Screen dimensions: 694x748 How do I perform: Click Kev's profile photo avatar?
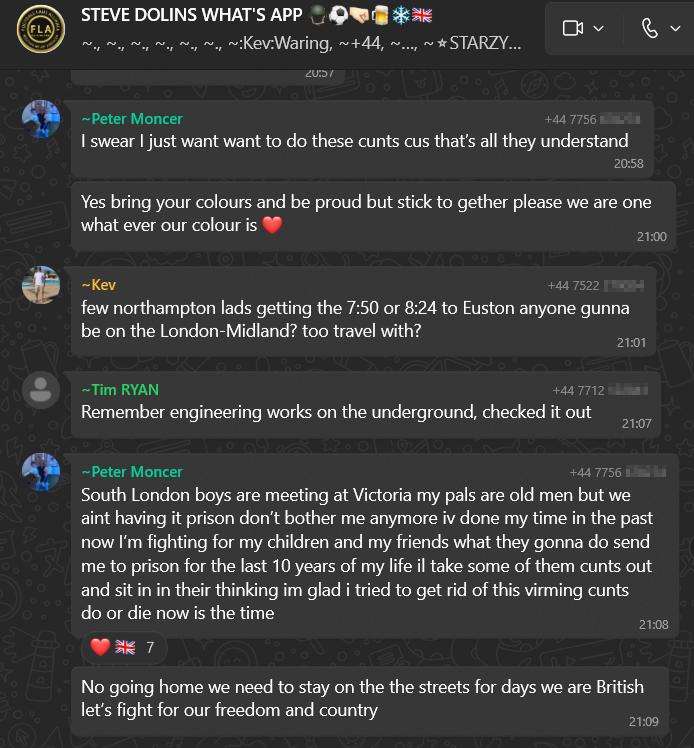(x=41, y=285)
